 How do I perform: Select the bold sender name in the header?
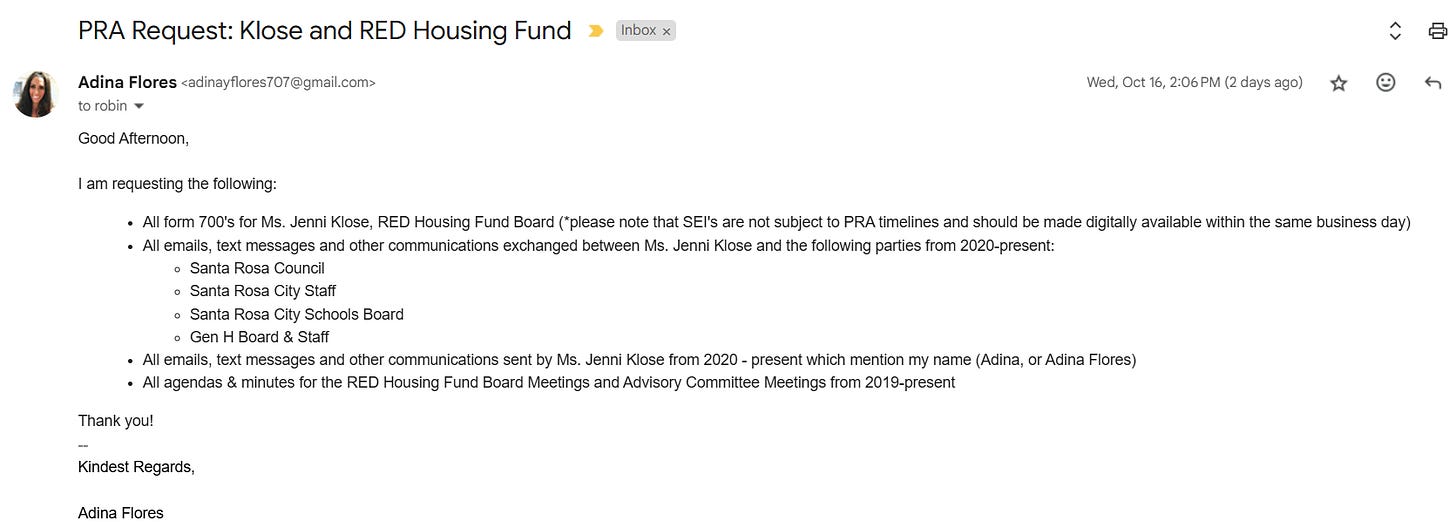point(127,82)
